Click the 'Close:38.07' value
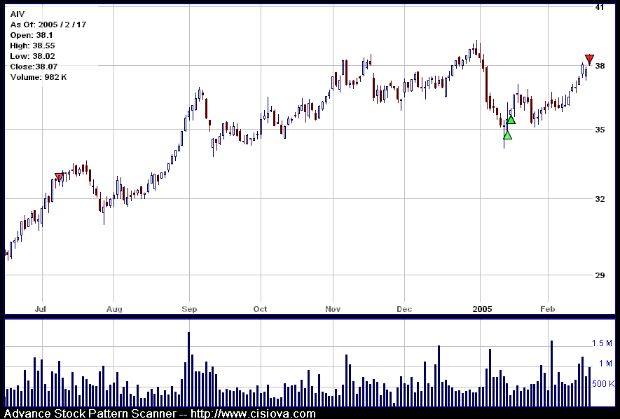620x419 pixels. click(34, 66)
